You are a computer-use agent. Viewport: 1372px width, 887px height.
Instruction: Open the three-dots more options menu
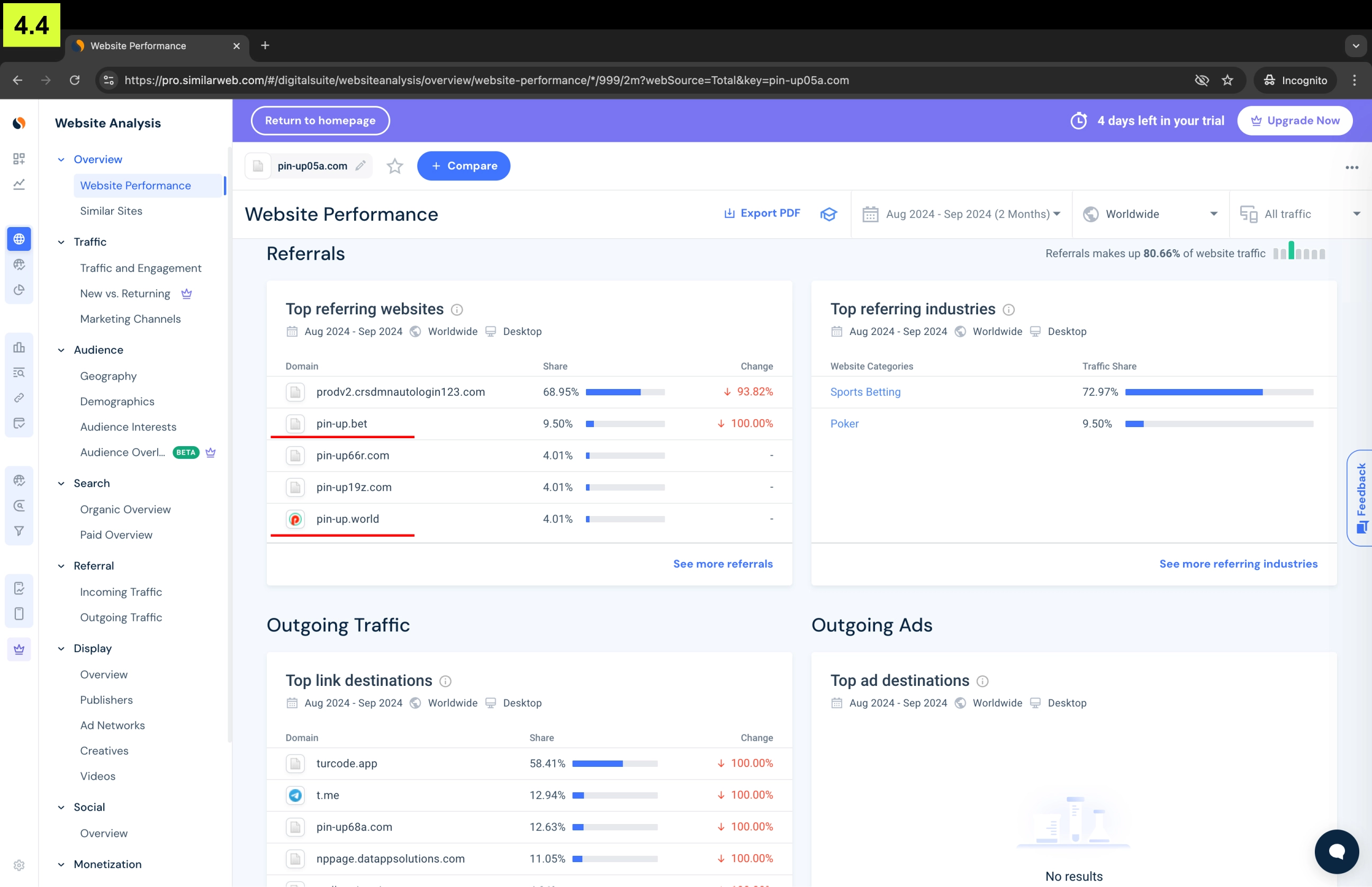coord(1351,167)
